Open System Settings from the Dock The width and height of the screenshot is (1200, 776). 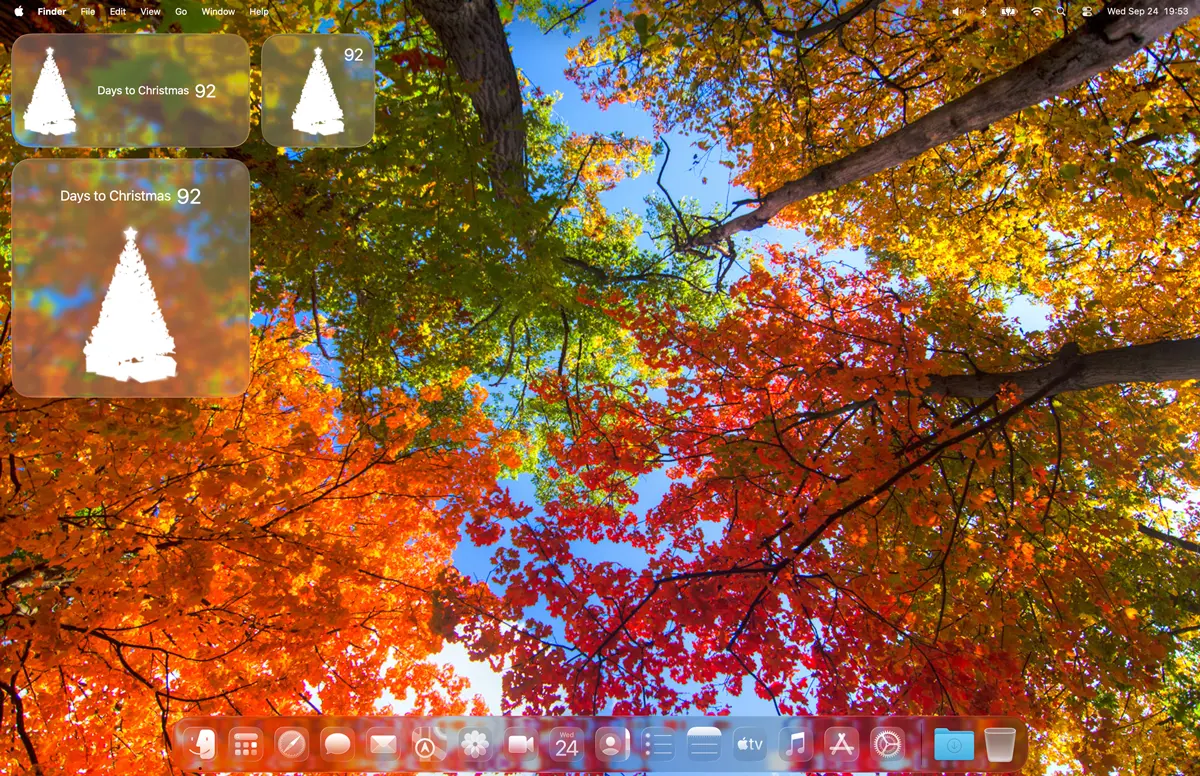click(886, 744)
